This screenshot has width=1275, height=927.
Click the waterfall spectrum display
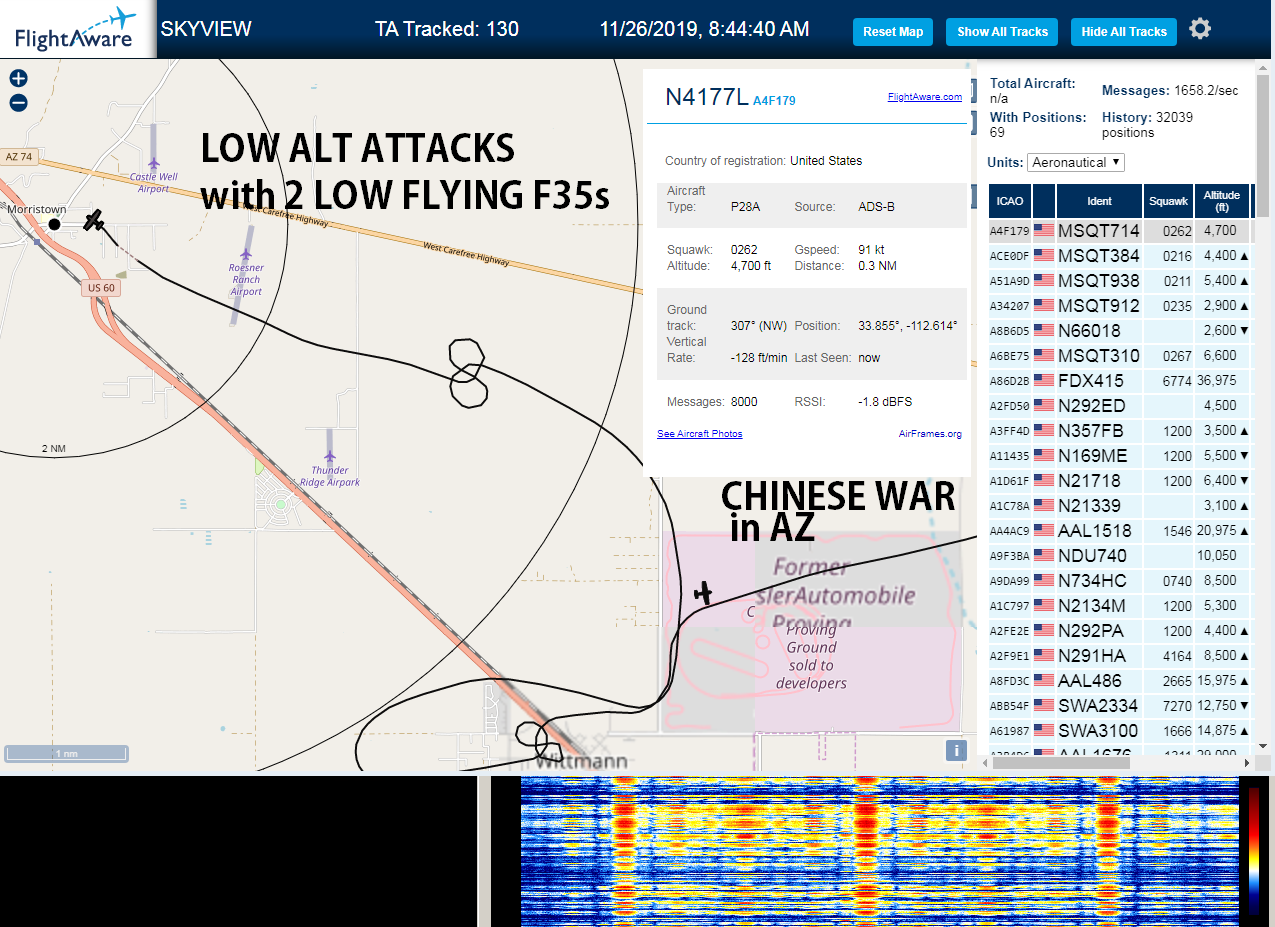click(x=880, y=851)
